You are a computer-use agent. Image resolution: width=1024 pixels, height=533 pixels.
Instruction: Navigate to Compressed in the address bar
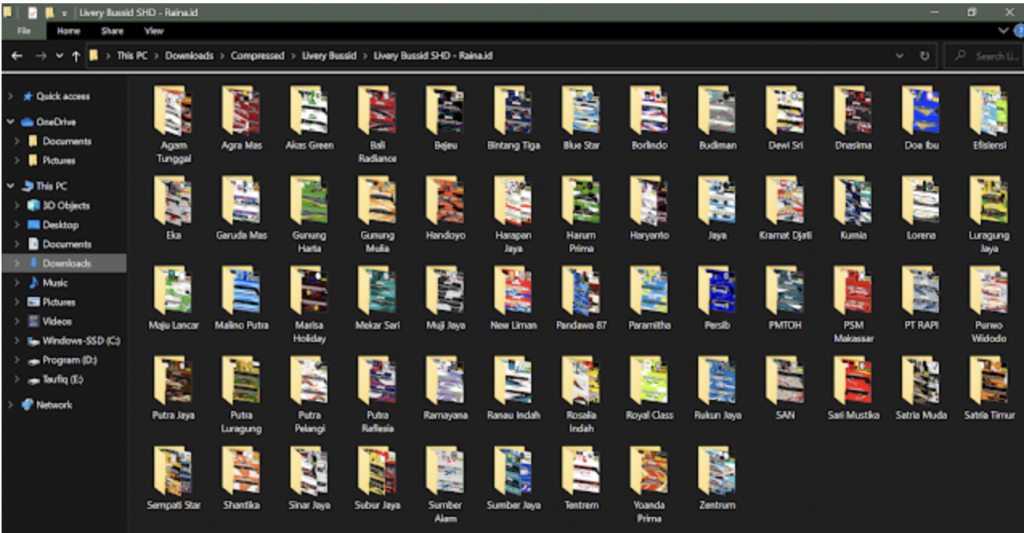pos(257,56)
